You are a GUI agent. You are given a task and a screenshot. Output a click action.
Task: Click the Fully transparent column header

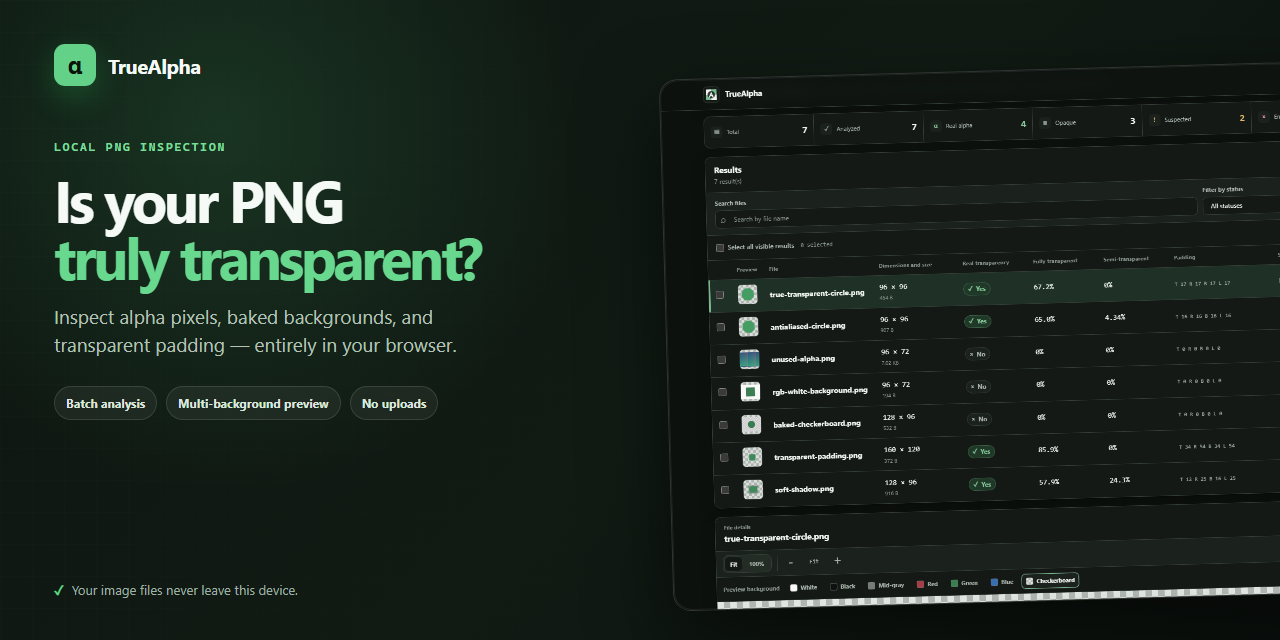pyautogui.click(x=1055, y=261)
